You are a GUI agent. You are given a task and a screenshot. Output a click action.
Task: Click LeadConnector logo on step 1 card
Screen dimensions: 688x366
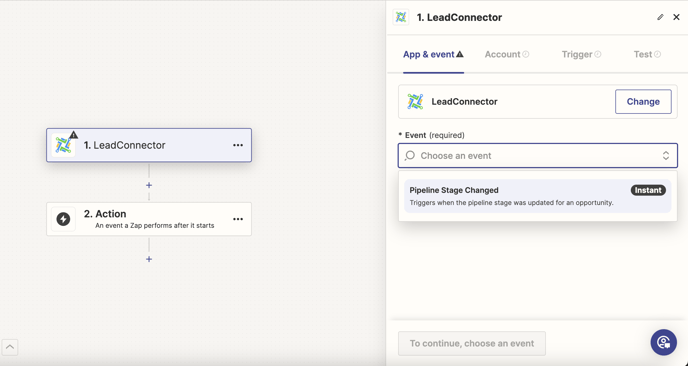pyautogui.click(x=63, y=145)
